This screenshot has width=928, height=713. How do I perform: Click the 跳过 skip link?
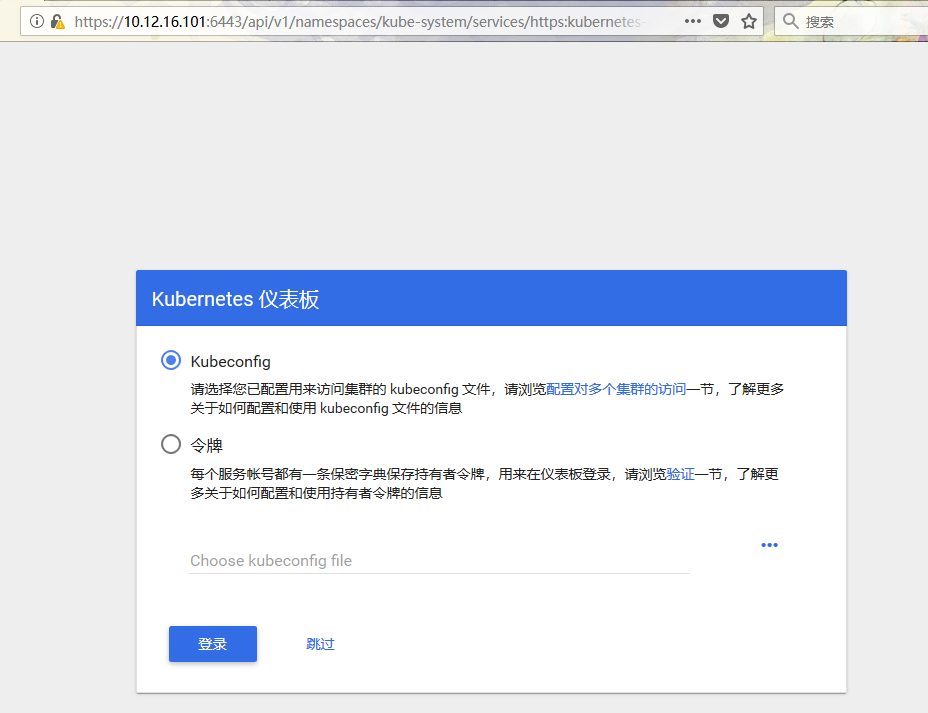[320, 644]
